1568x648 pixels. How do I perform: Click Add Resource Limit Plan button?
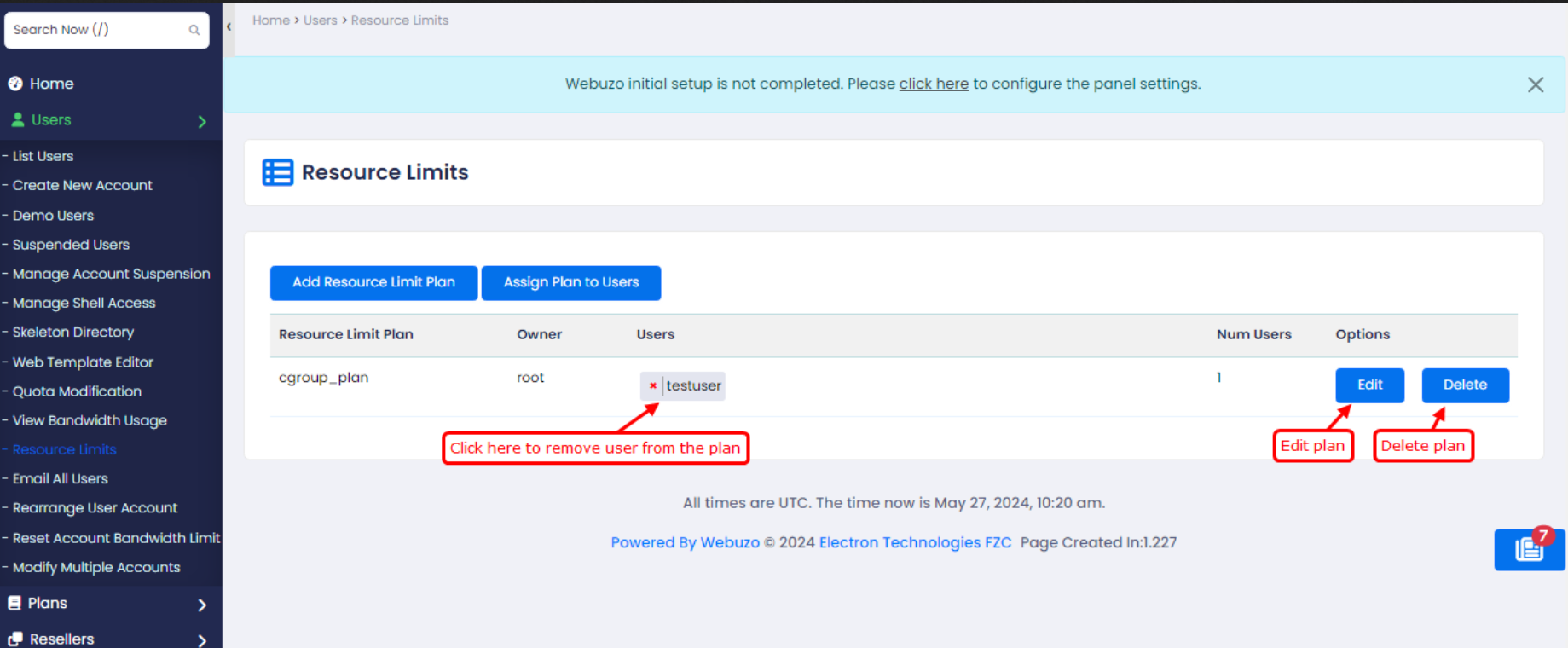tap(373, 282)
